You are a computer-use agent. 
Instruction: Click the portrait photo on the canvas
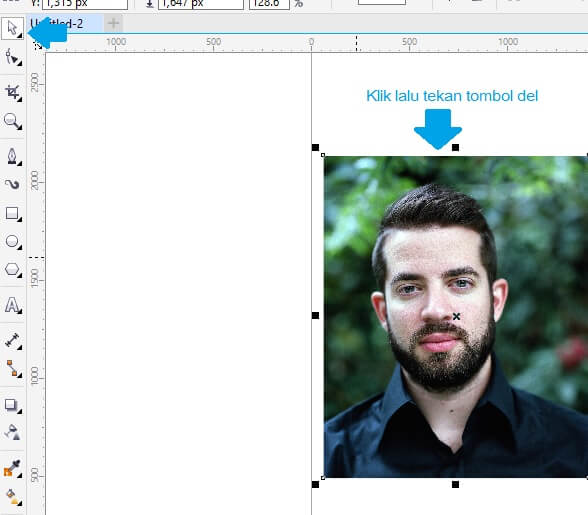click(x=456, y=317)
